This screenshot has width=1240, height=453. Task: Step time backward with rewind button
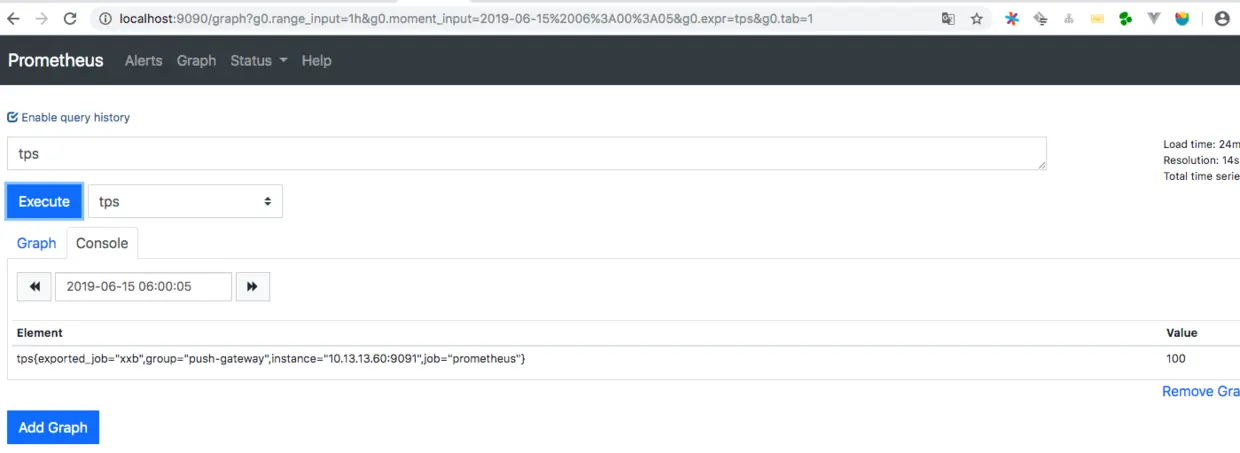point(34,287)
